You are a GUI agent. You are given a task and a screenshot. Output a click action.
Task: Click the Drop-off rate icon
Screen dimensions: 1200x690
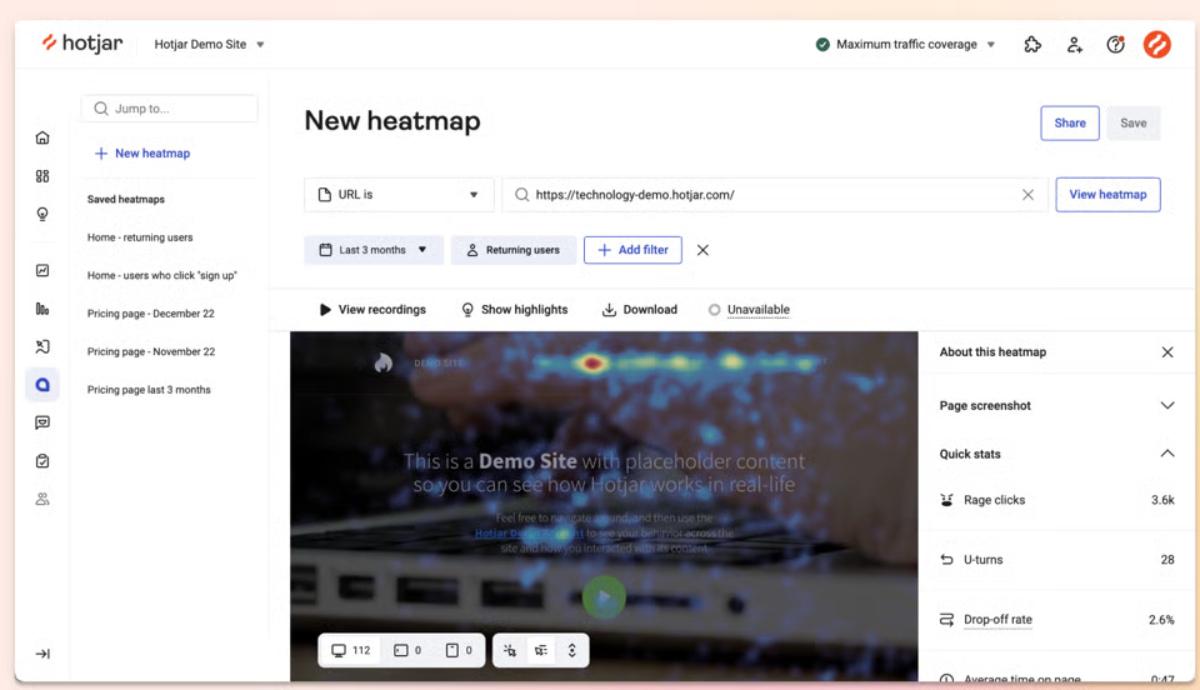(947, 620)
